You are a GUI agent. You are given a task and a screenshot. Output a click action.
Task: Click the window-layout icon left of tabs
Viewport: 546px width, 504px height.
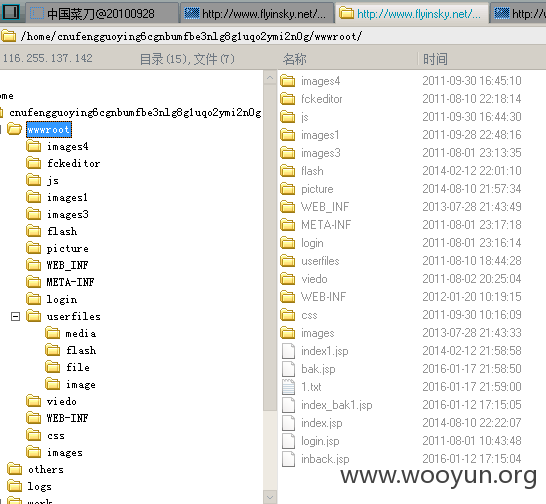point(11,12)
